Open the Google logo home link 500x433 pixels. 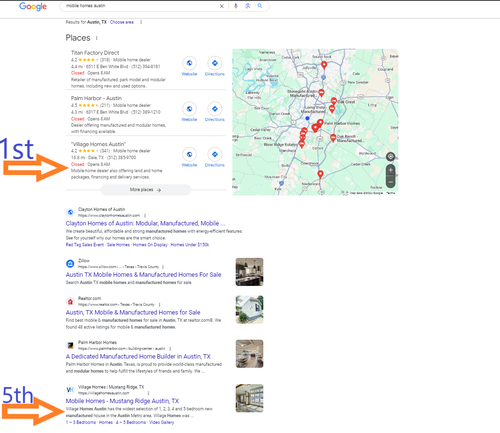coord(33,6)
